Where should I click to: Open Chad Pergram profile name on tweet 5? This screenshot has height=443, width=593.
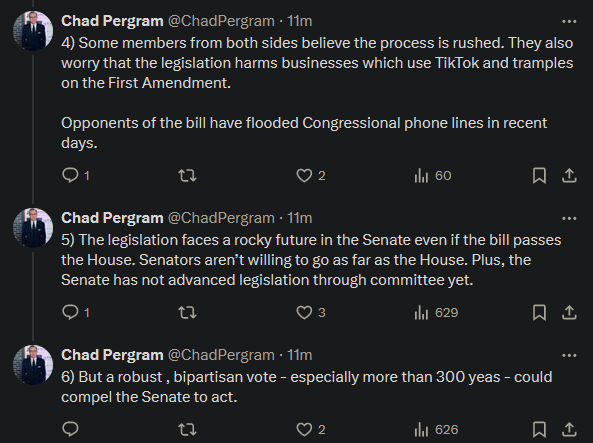[x=112, y=218]
